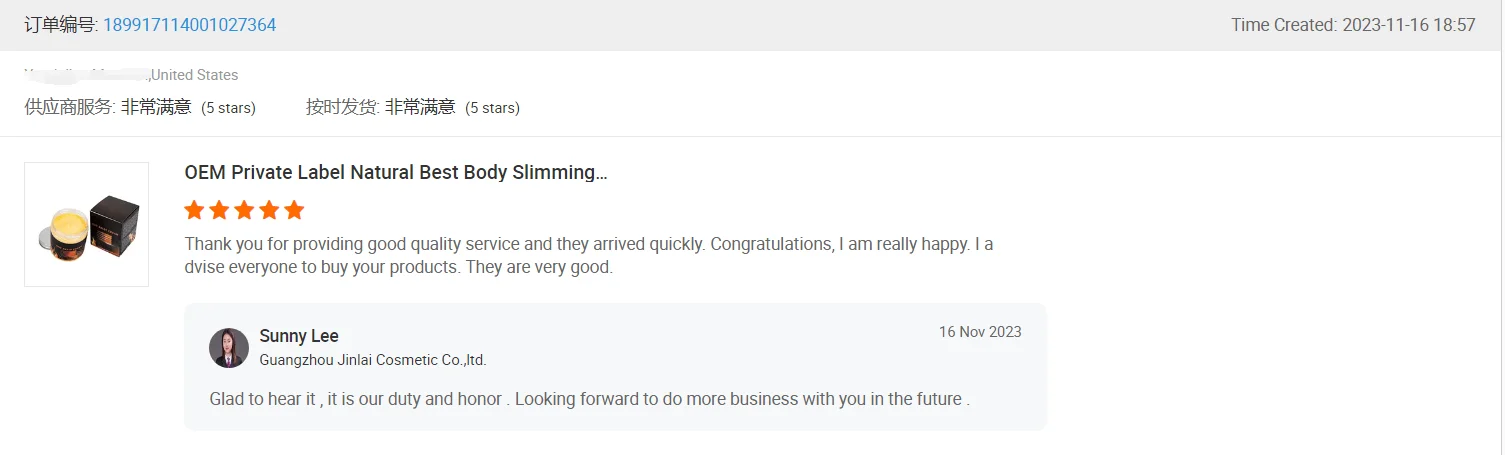Click the second orange rating star
This screenshot has height=455, width=1505.
219,210
